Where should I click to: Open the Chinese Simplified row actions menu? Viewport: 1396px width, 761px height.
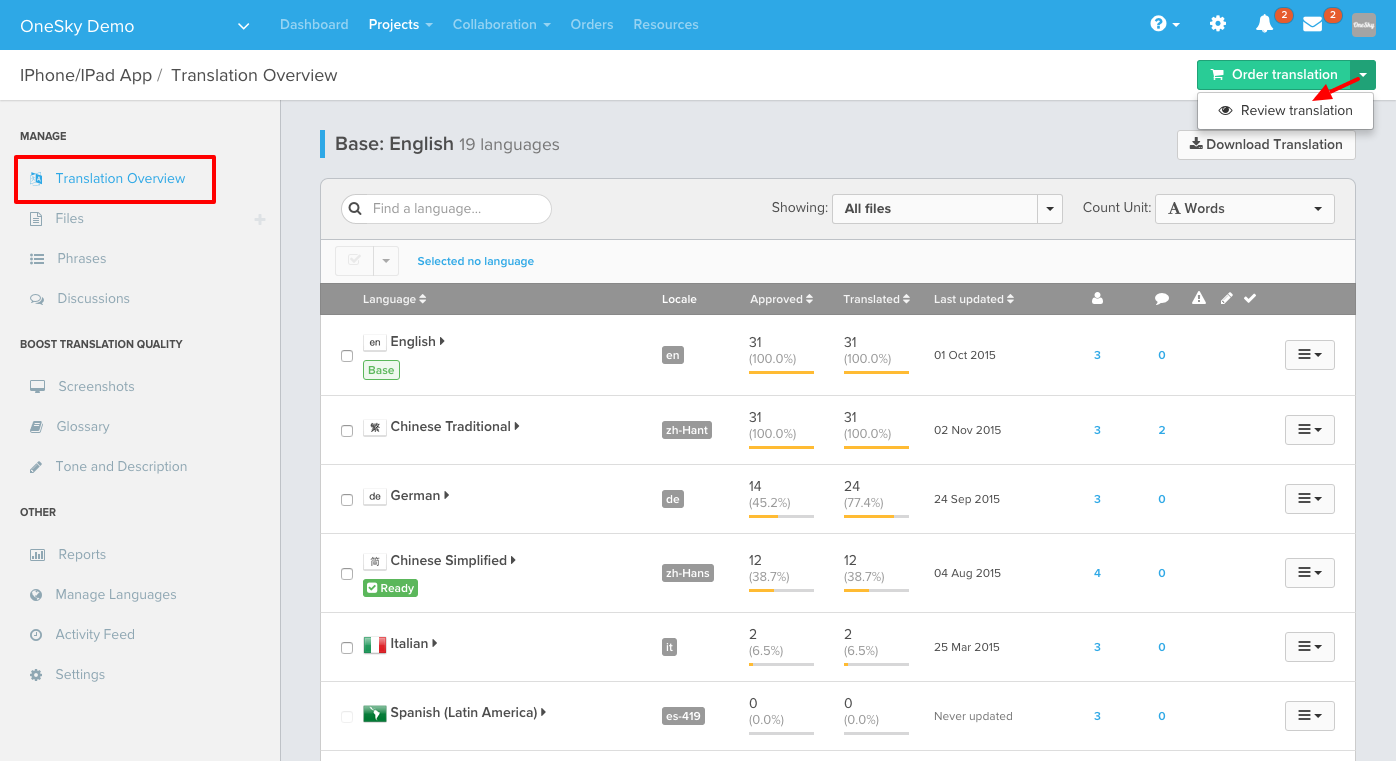[x=1309, y=573]
